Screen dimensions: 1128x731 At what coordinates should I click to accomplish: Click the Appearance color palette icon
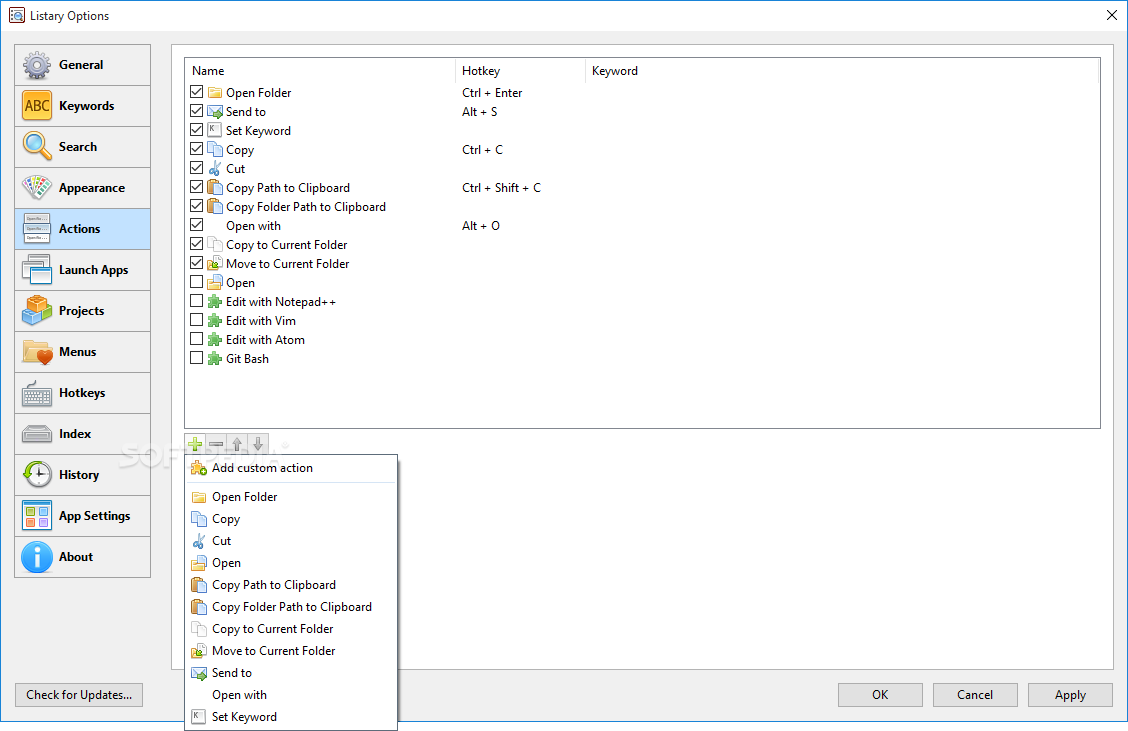[37, 188]
